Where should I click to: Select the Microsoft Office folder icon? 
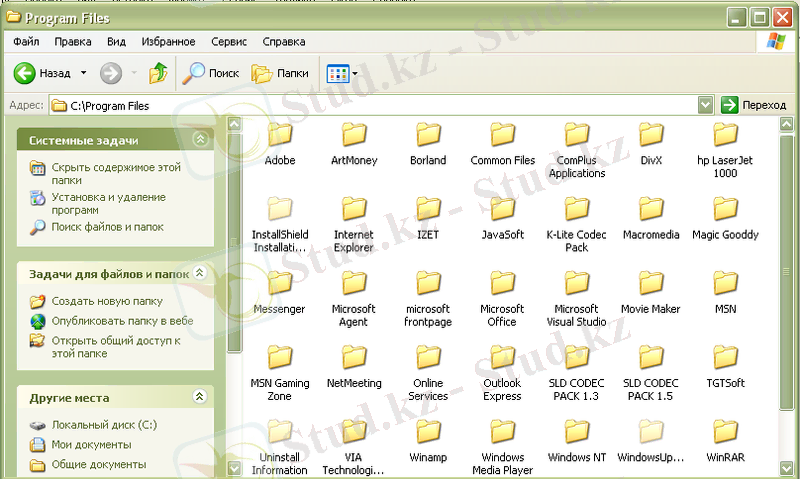point(502,284)
